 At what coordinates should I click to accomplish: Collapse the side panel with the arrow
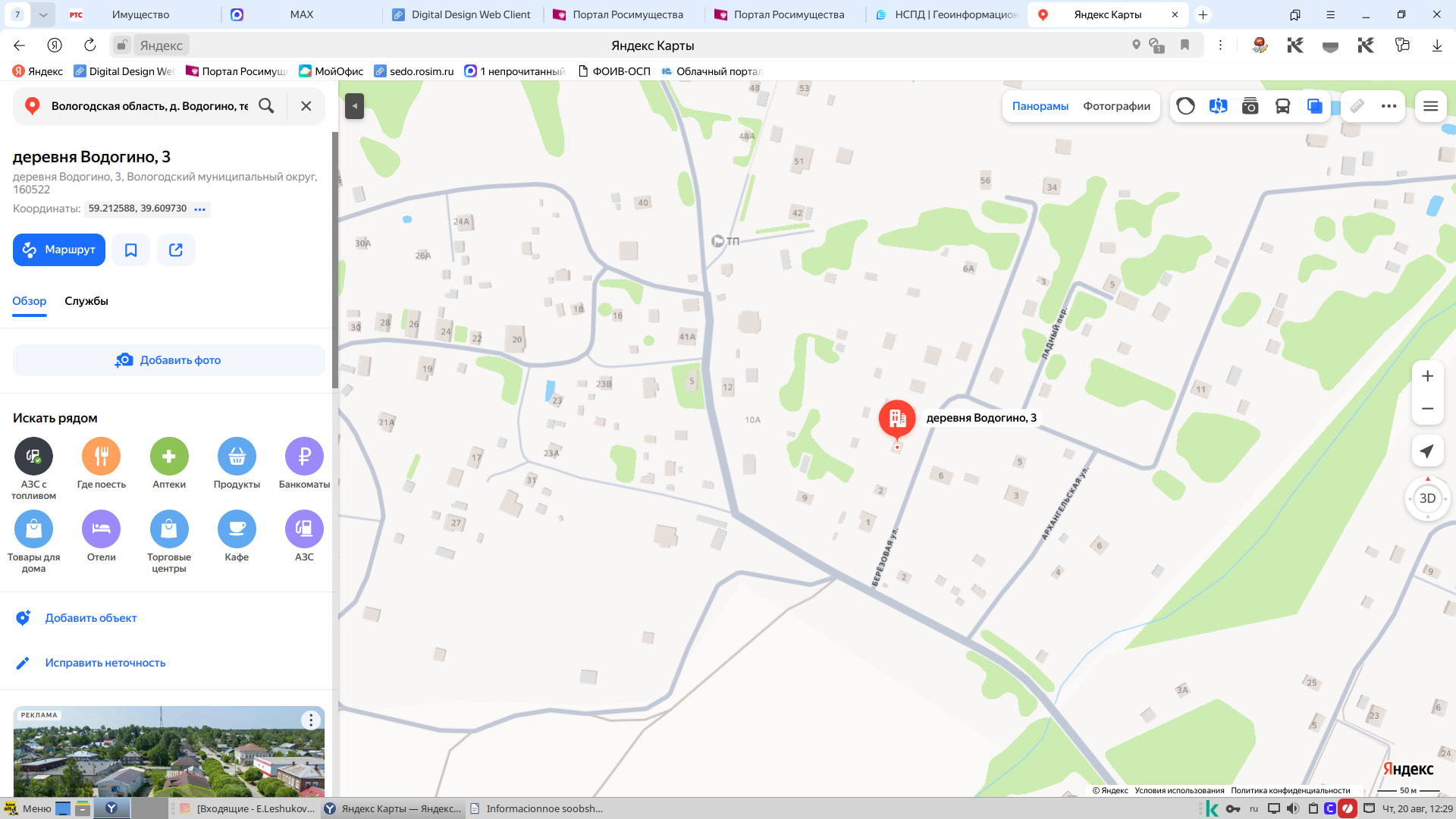[354, 106]
